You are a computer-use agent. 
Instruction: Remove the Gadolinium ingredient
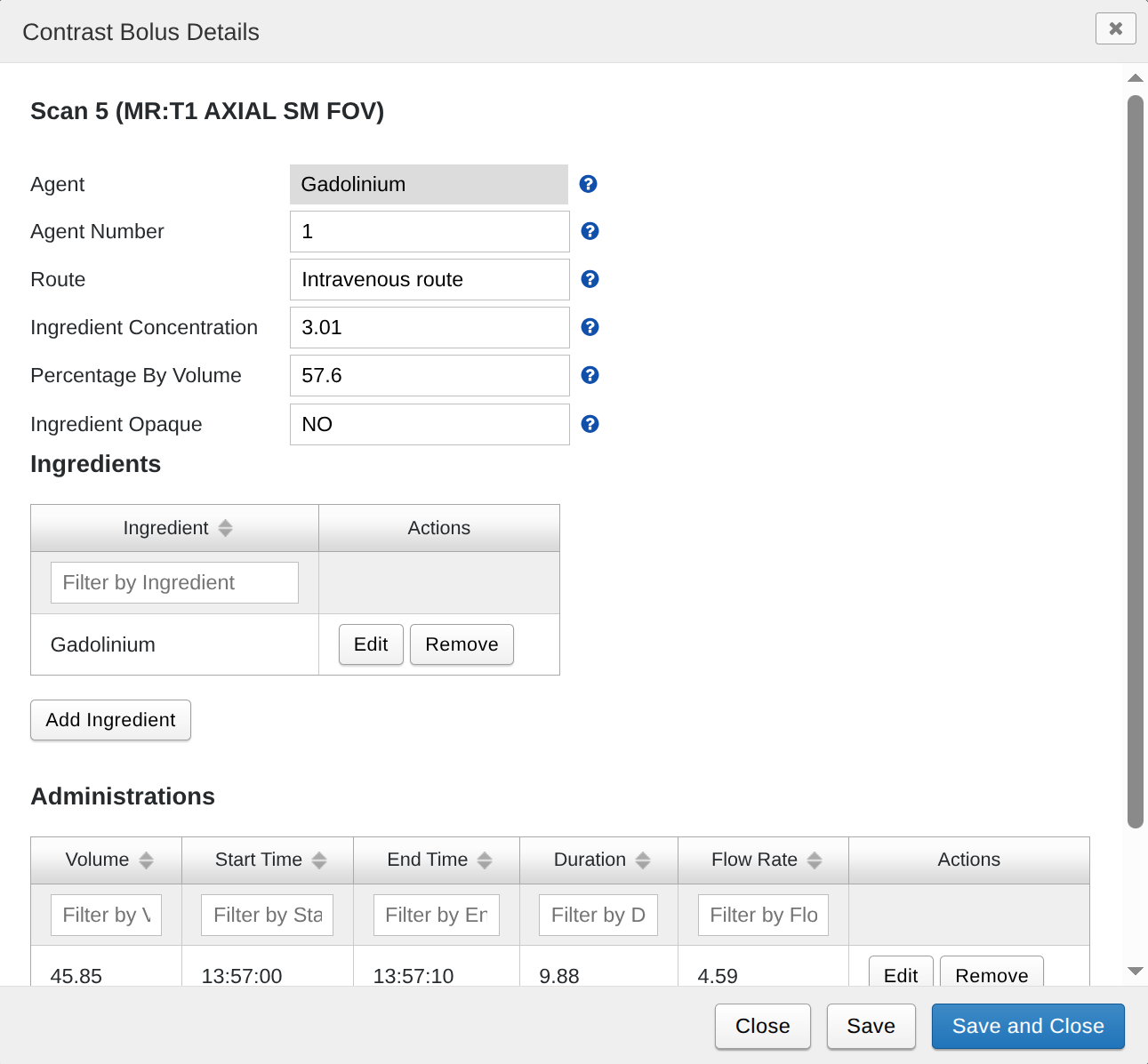coord(462,644)
